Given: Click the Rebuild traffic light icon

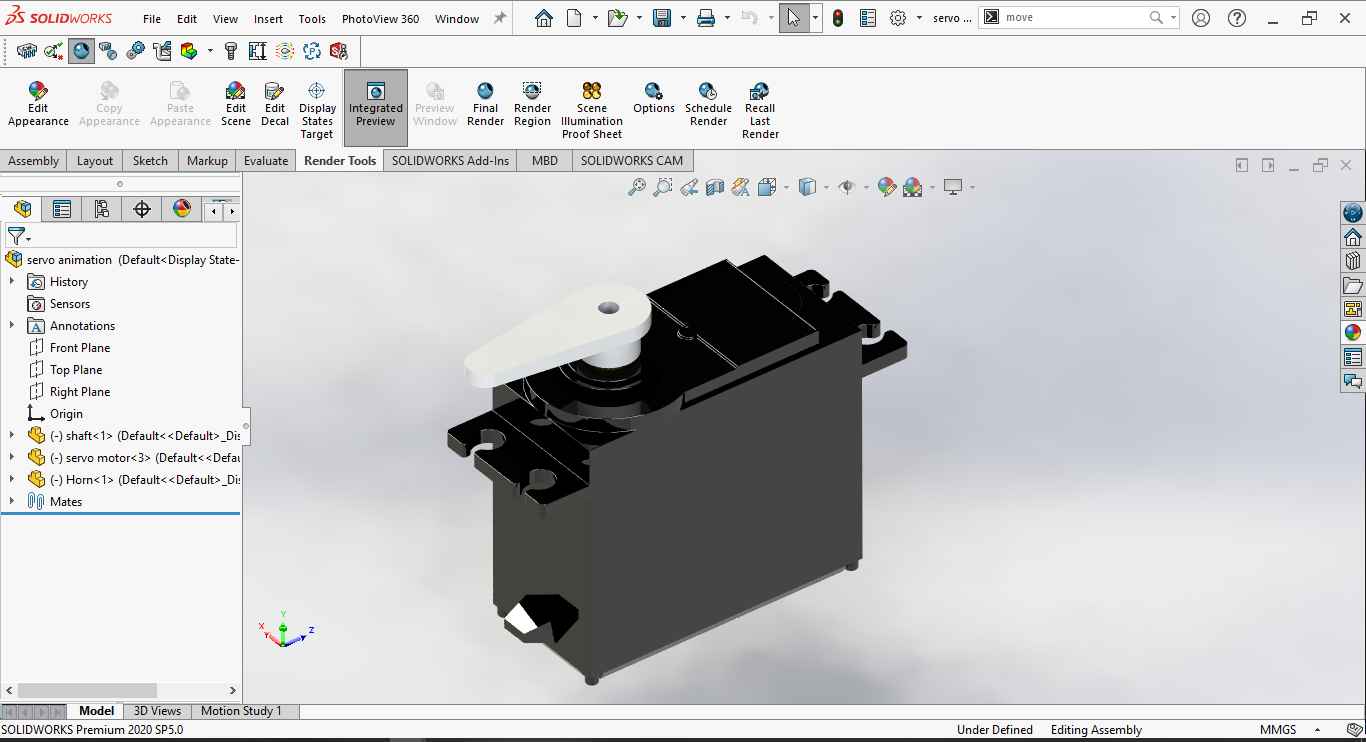Looking at the screenshot, I should (838, 18).
